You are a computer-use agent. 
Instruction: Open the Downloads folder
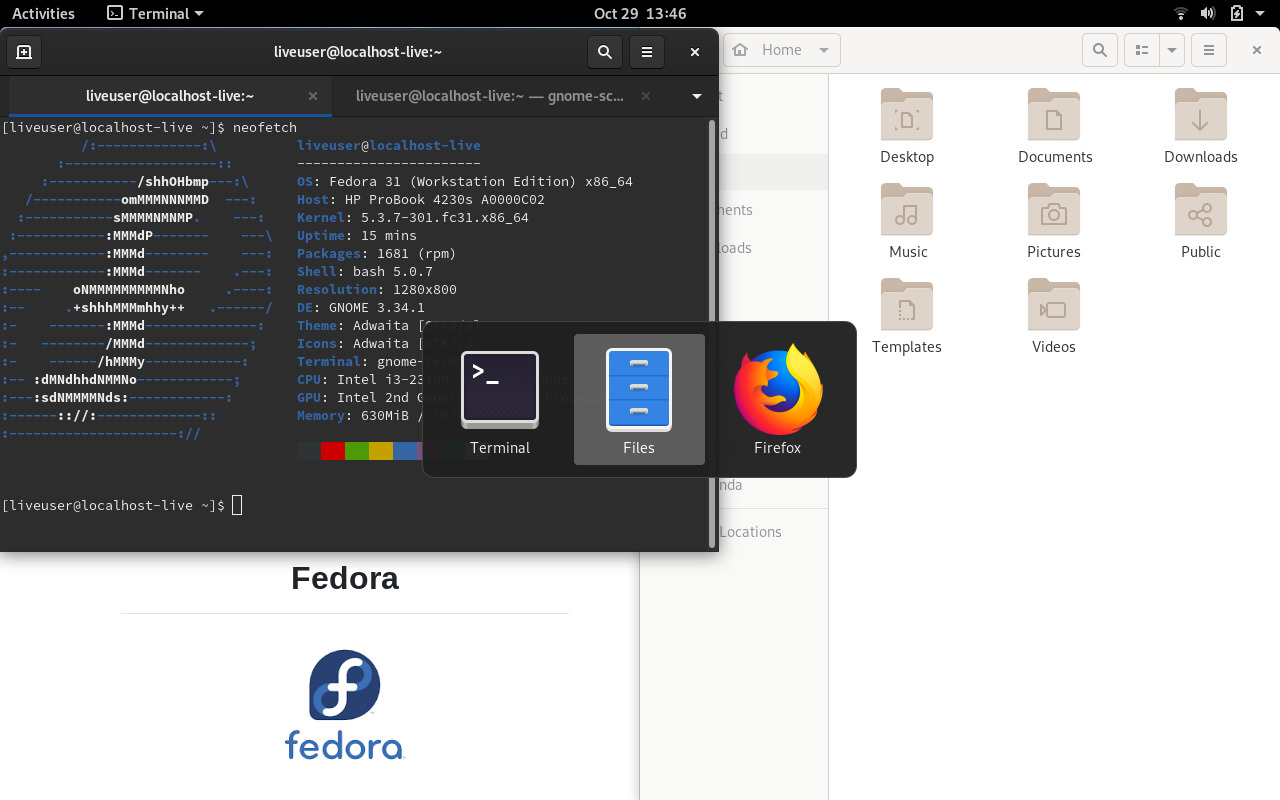tap(1200, 125)
